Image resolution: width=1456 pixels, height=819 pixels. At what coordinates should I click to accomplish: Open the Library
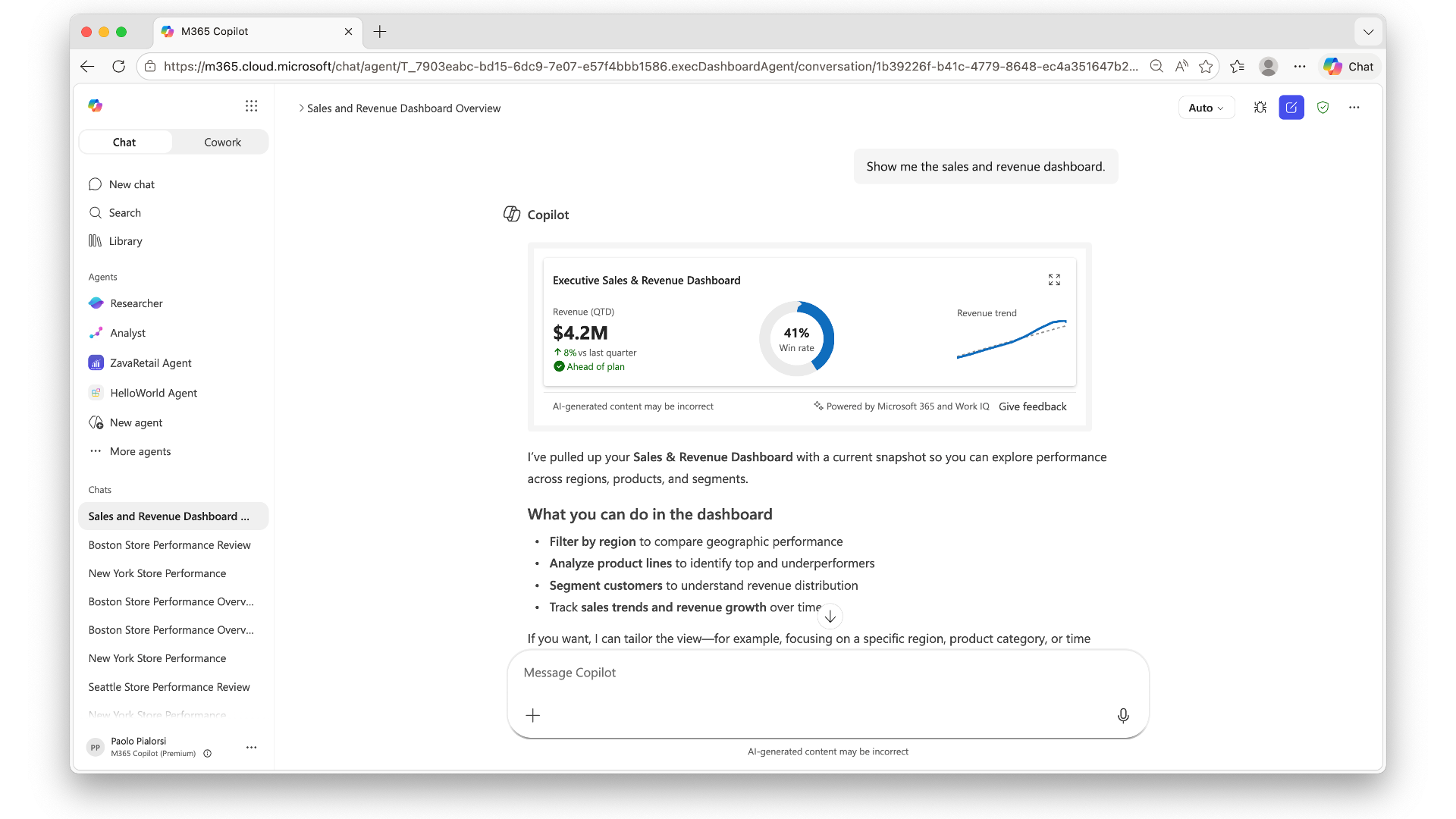pyautogui.click(x=173, y=241)
